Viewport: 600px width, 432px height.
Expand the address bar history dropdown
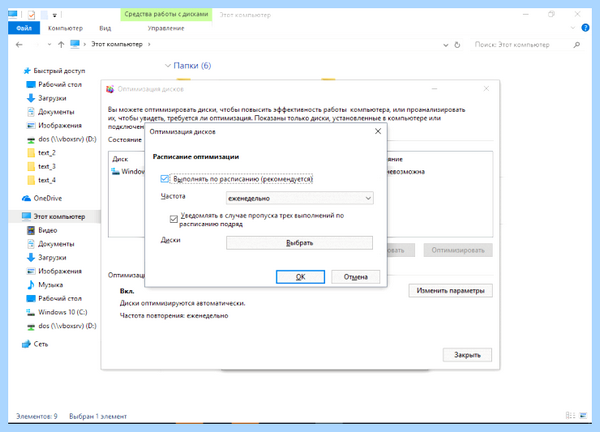445,45
